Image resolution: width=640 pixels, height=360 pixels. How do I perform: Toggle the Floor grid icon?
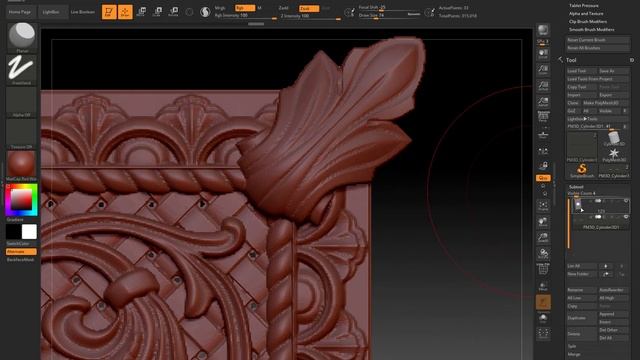click(x=543, y=135)
